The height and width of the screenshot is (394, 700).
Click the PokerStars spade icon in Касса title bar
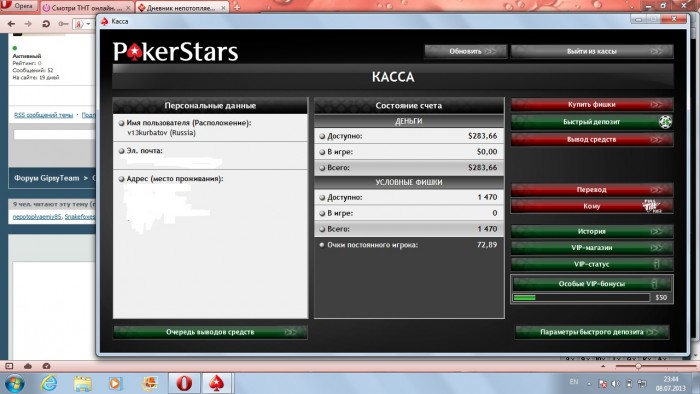coord(104,21)
